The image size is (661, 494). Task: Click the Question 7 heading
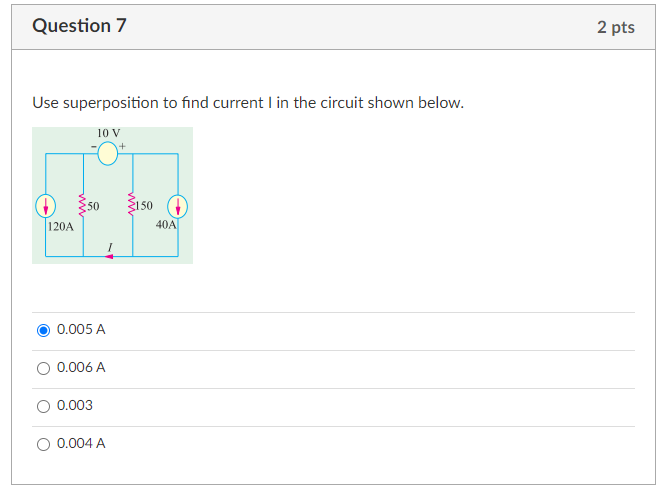(x=79, y=26)
